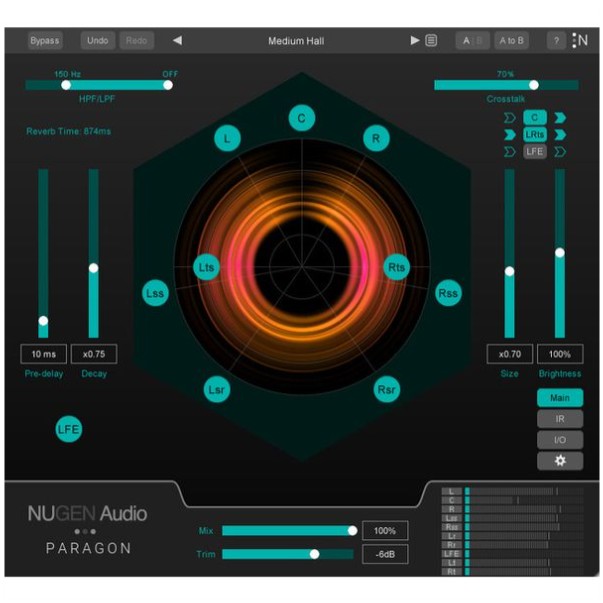Image resolution: width=603 pixels, height=603 pixels.
Task: Select the Rss speaker node
Action: click(448, 293)
